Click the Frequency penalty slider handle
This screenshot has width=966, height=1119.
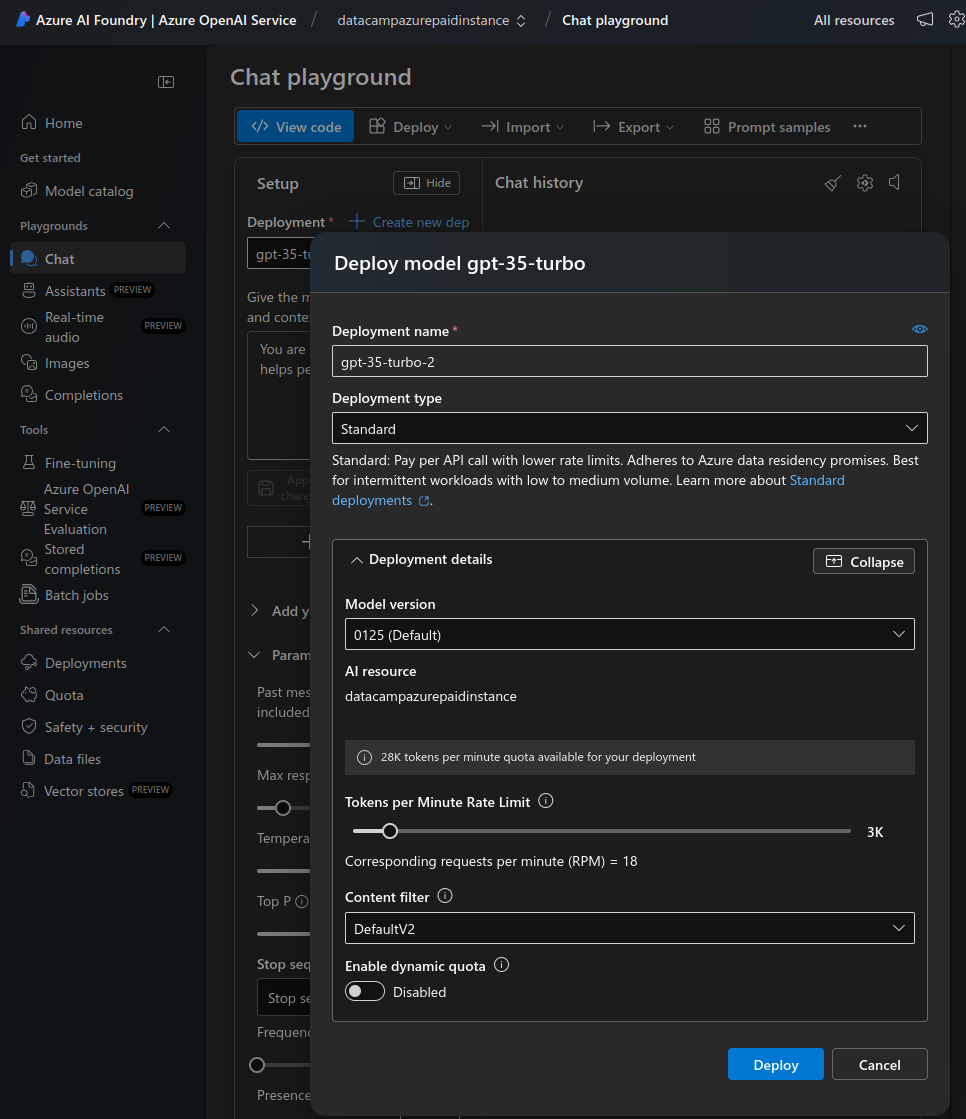tap(257, 1065)
